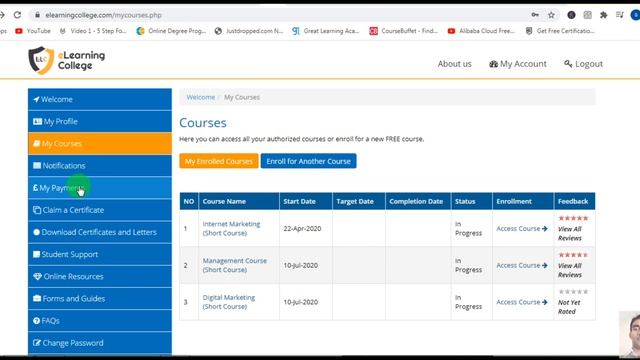The image size is (640, 360).
Task: Open the Online Degree Prog bookmark
Action: (171, 31)
